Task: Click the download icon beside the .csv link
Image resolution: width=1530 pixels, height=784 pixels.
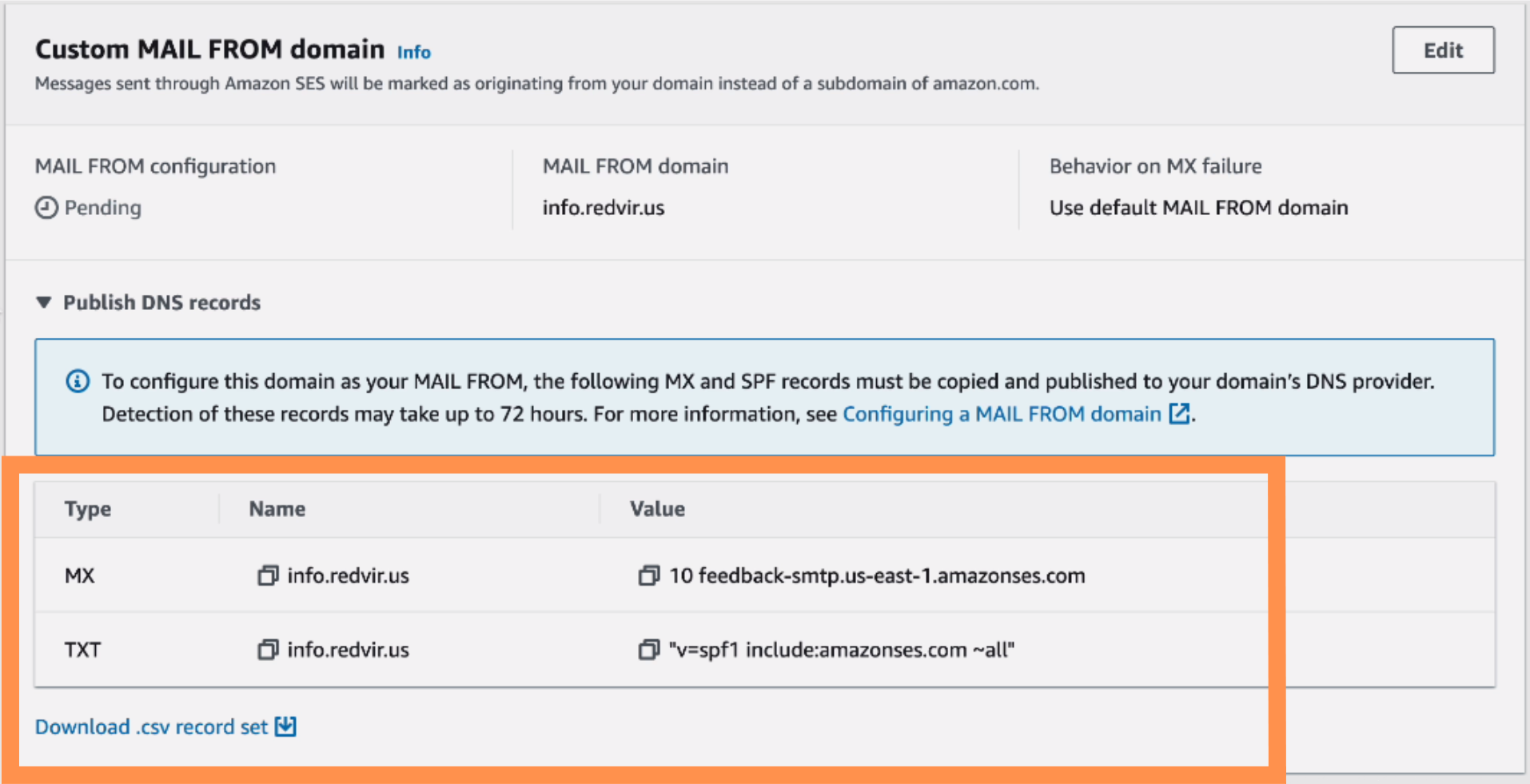Action: point(285,726)
